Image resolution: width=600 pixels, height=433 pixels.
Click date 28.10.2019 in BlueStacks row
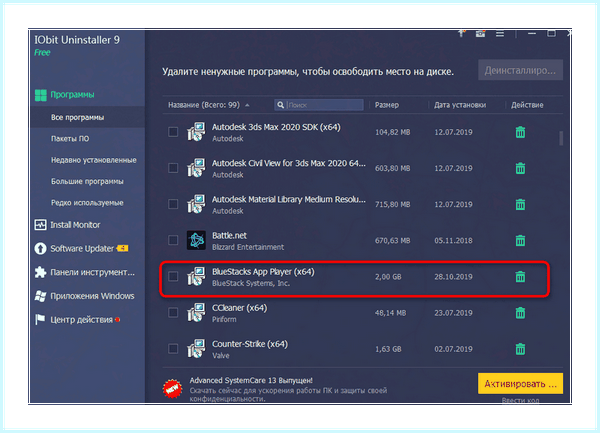453,277
